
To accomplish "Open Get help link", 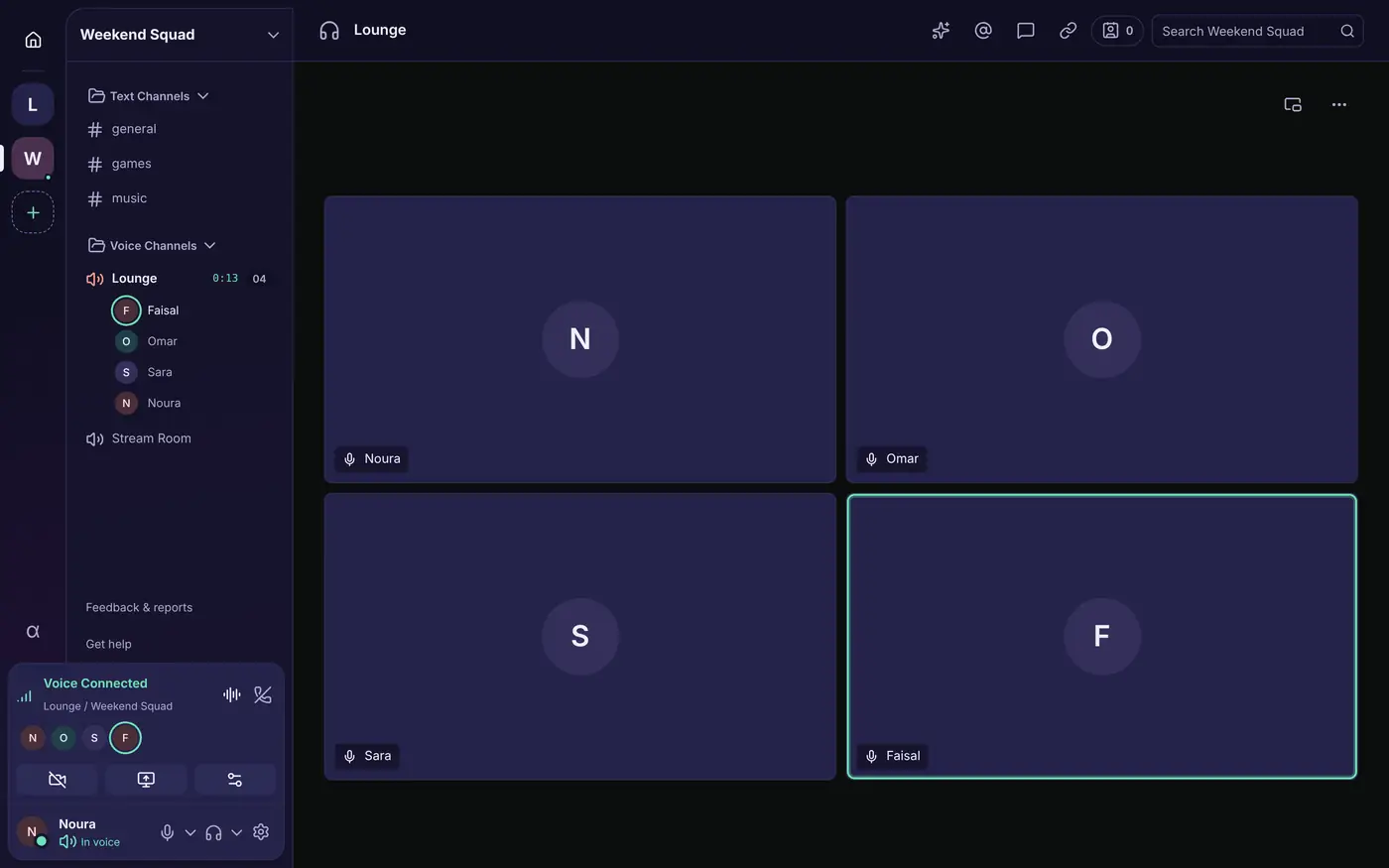I will [108, 644].
